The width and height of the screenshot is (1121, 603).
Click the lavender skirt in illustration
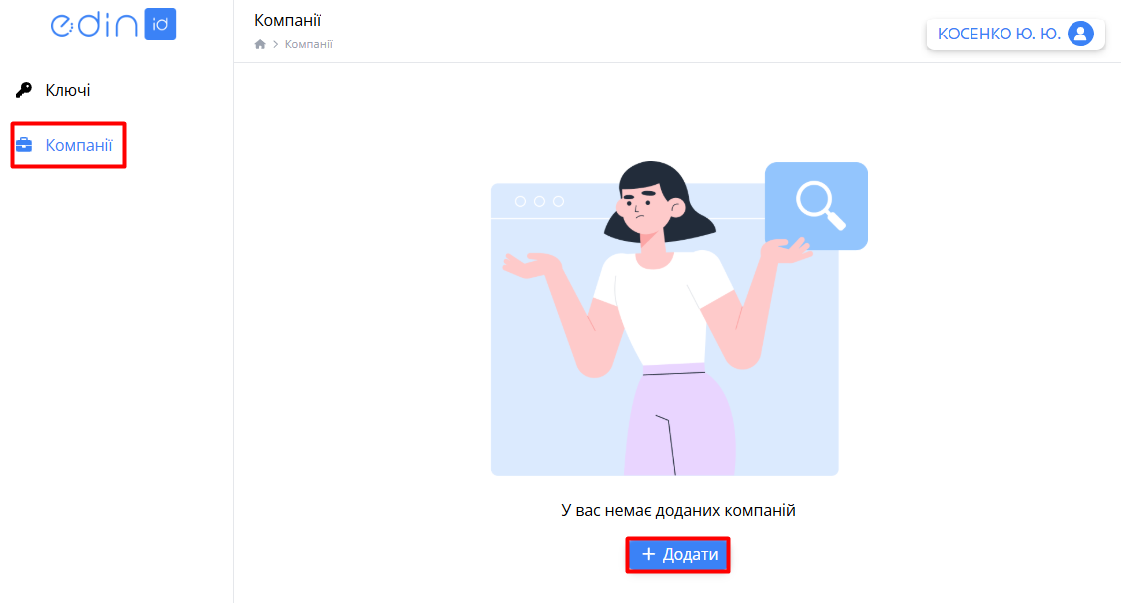[x=679, y=421]
